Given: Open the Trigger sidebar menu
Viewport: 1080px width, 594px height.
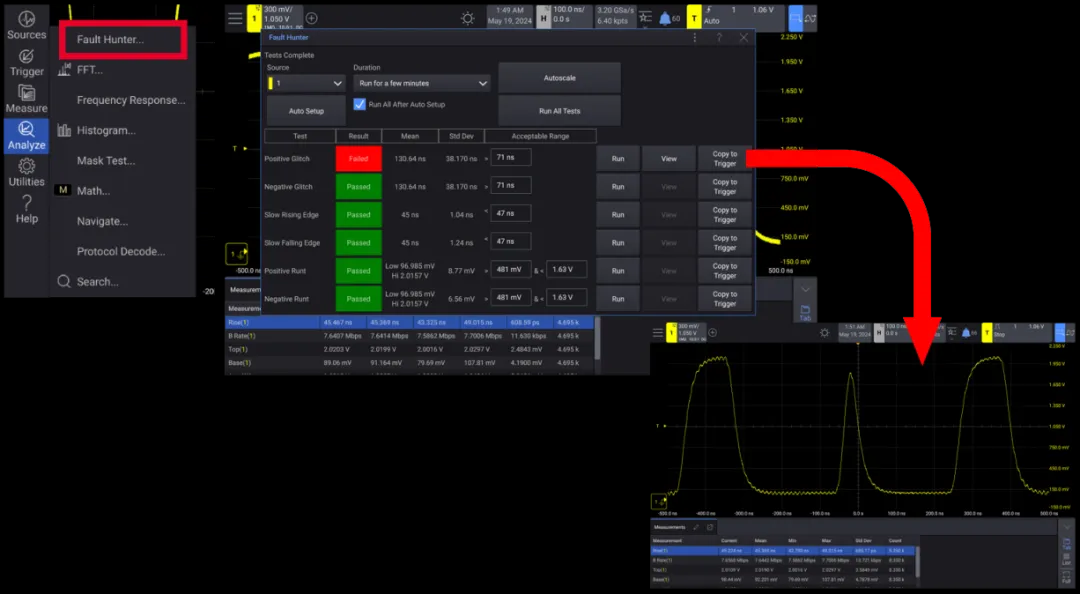Looking at the screenshot, I should tap(27, 62).
